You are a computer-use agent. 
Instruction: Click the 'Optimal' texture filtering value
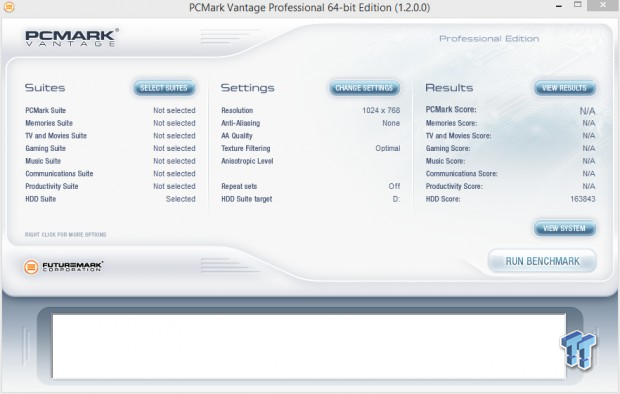point(388,148)
